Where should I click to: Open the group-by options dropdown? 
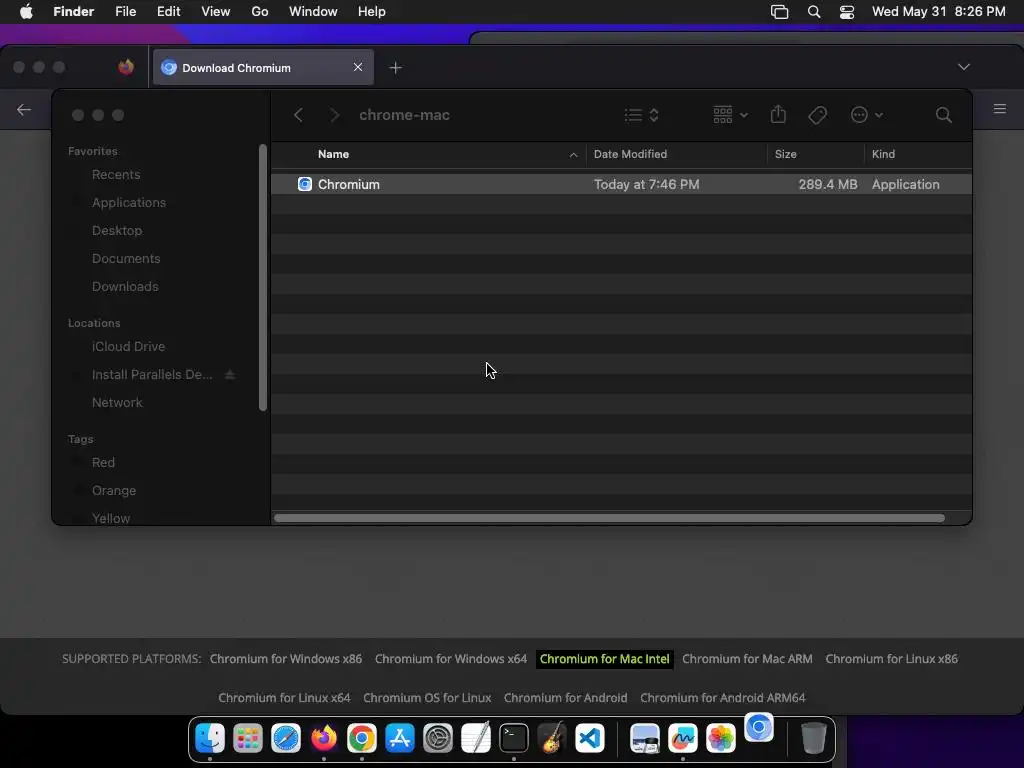coord(730,115)
